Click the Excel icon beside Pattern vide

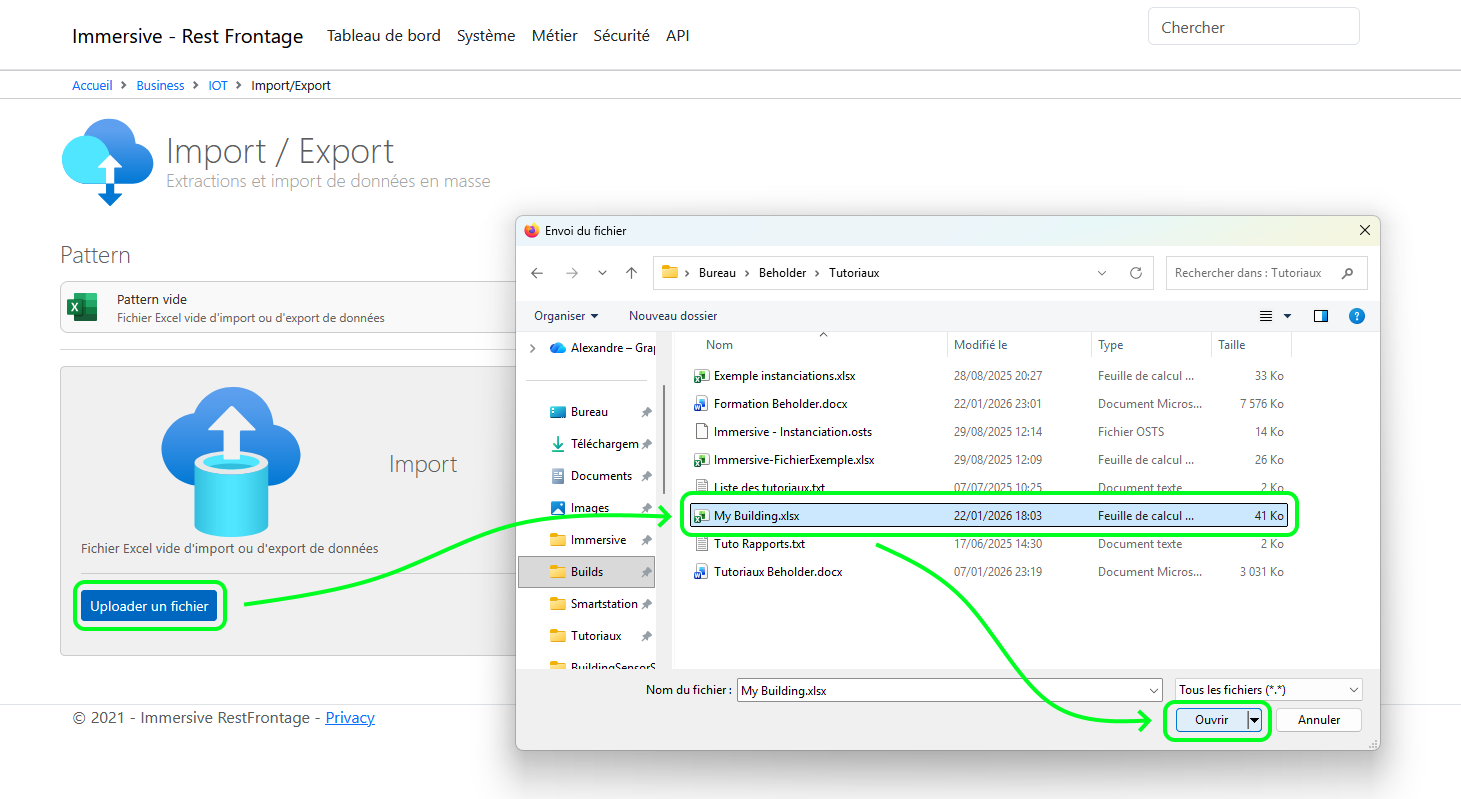(x=80, y=307)
